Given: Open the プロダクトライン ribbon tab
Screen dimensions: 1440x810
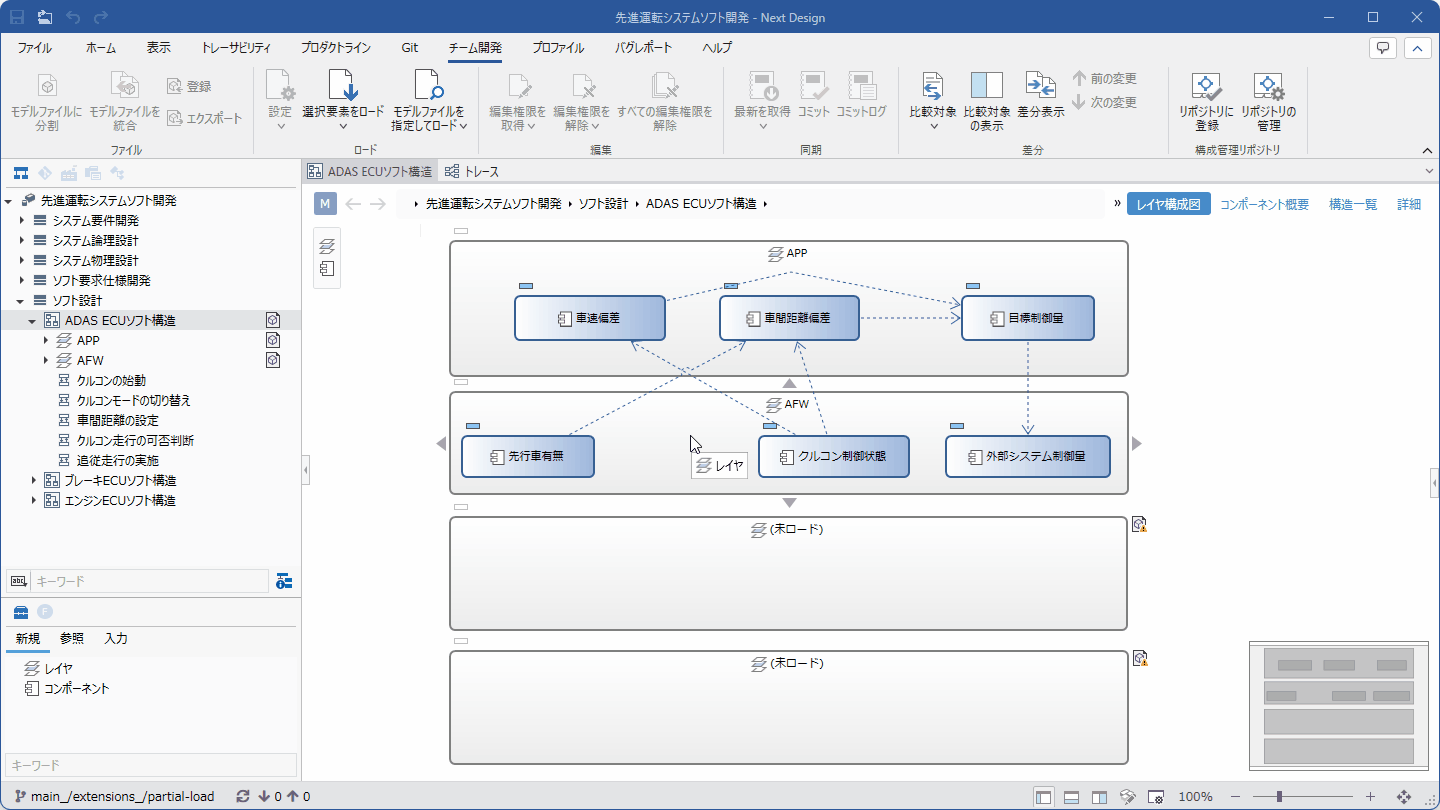Looking at the screenshot, I should [336, 48].
